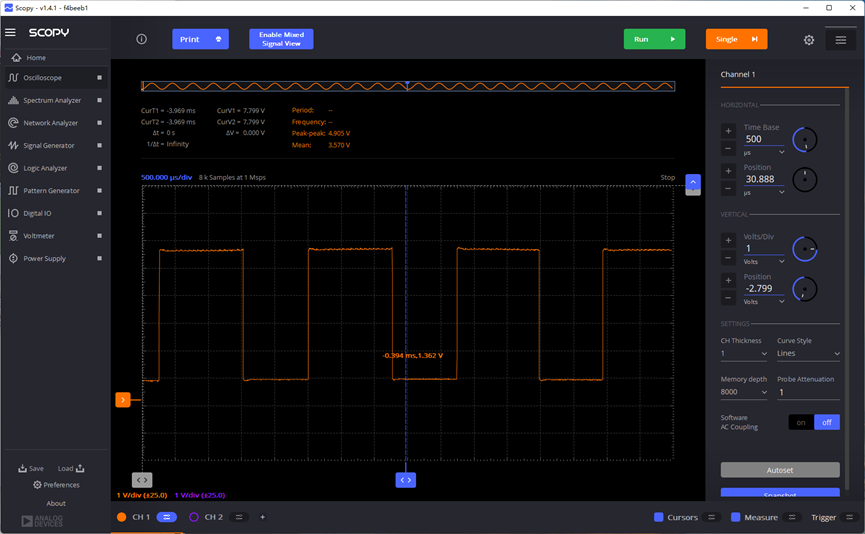This screenshot has height=534, width=865.
Task: Click the blue time cursor handle below plot
Action: coord(405,480)
